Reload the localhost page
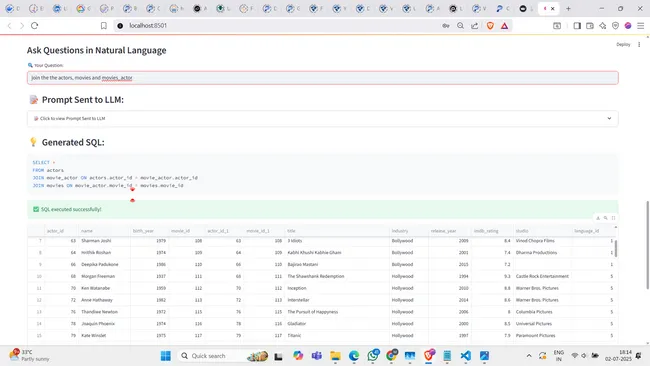Image resolution: width=650 pixels, height=366 pixels. click(x=35, y=26)
